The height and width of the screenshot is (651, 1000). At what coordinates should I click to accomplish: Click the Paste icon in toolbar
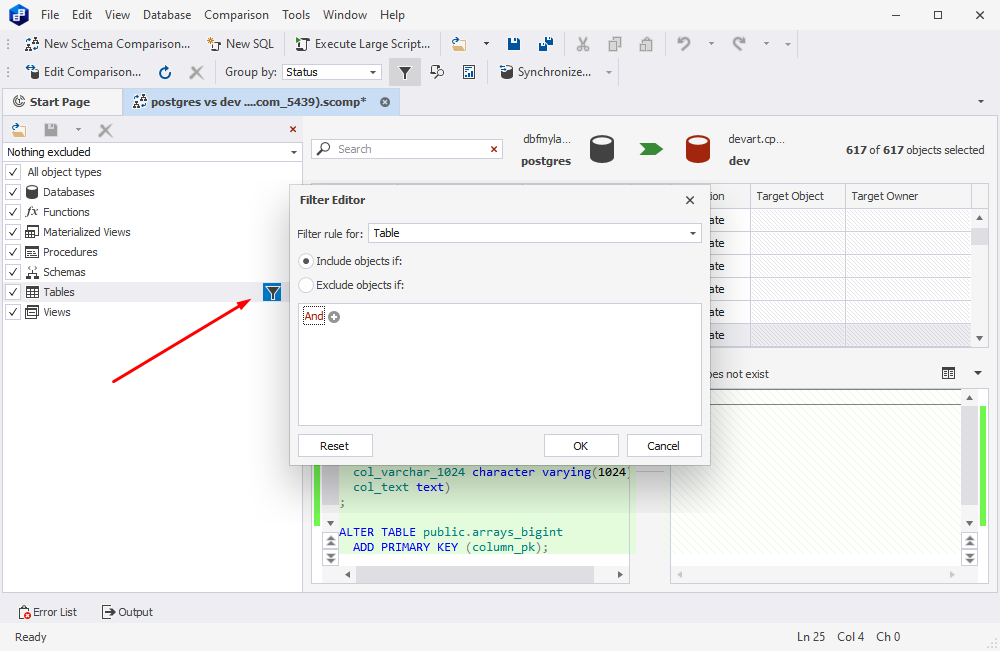pos(646,44)
